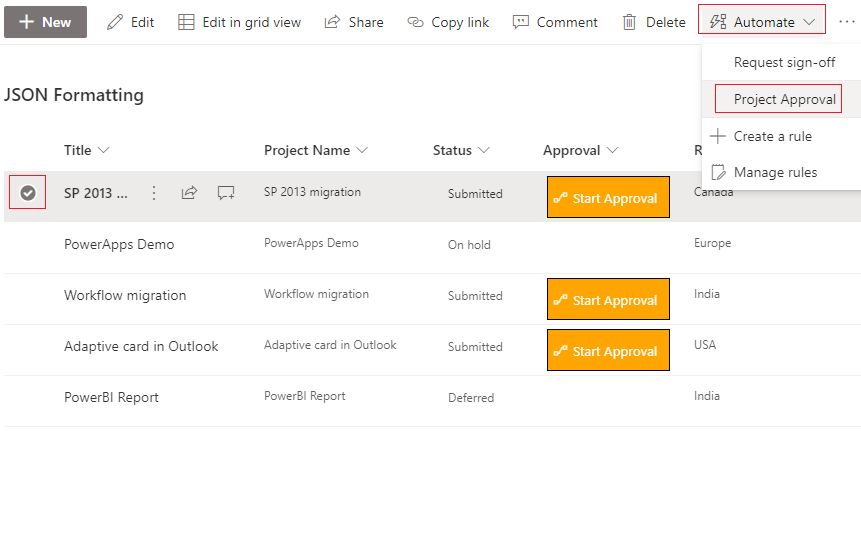This screenshot has width=861, height=545.
Task: Click share icon in SP 2013 row
Action: (189, 193)
